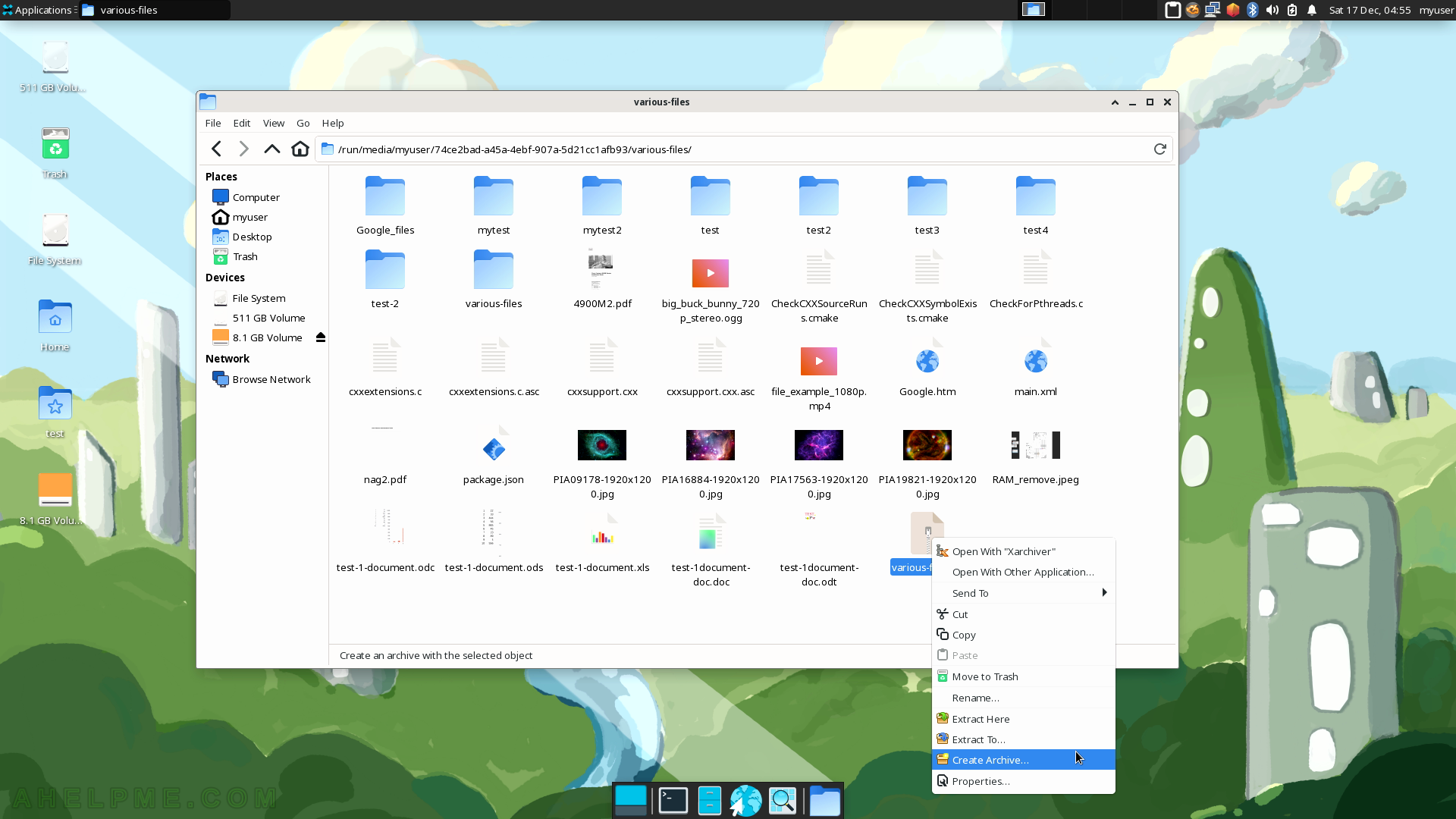Open the Help menu
1456x819 pixels.
click(333, 123)
